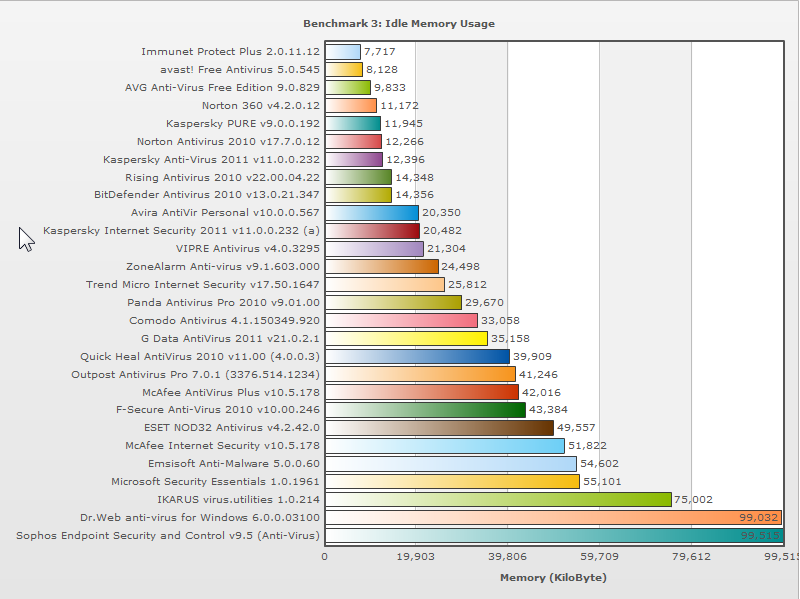The height and width of the screenshot is (599, 800).
Task: Click Sophos Endpoint Security and Control label
Action: [168, 536]
